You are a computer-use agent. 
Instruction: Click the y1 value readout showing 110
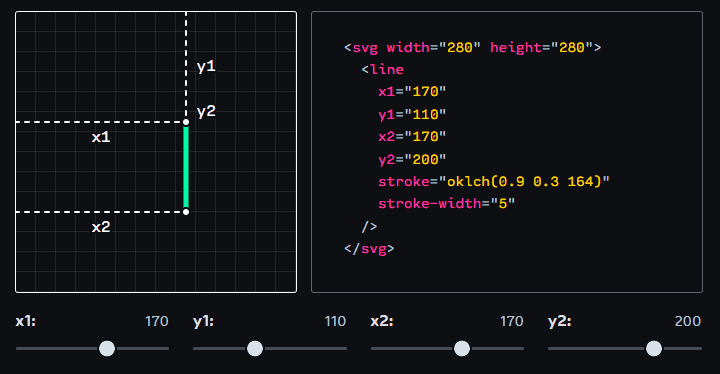pos(335,321)
